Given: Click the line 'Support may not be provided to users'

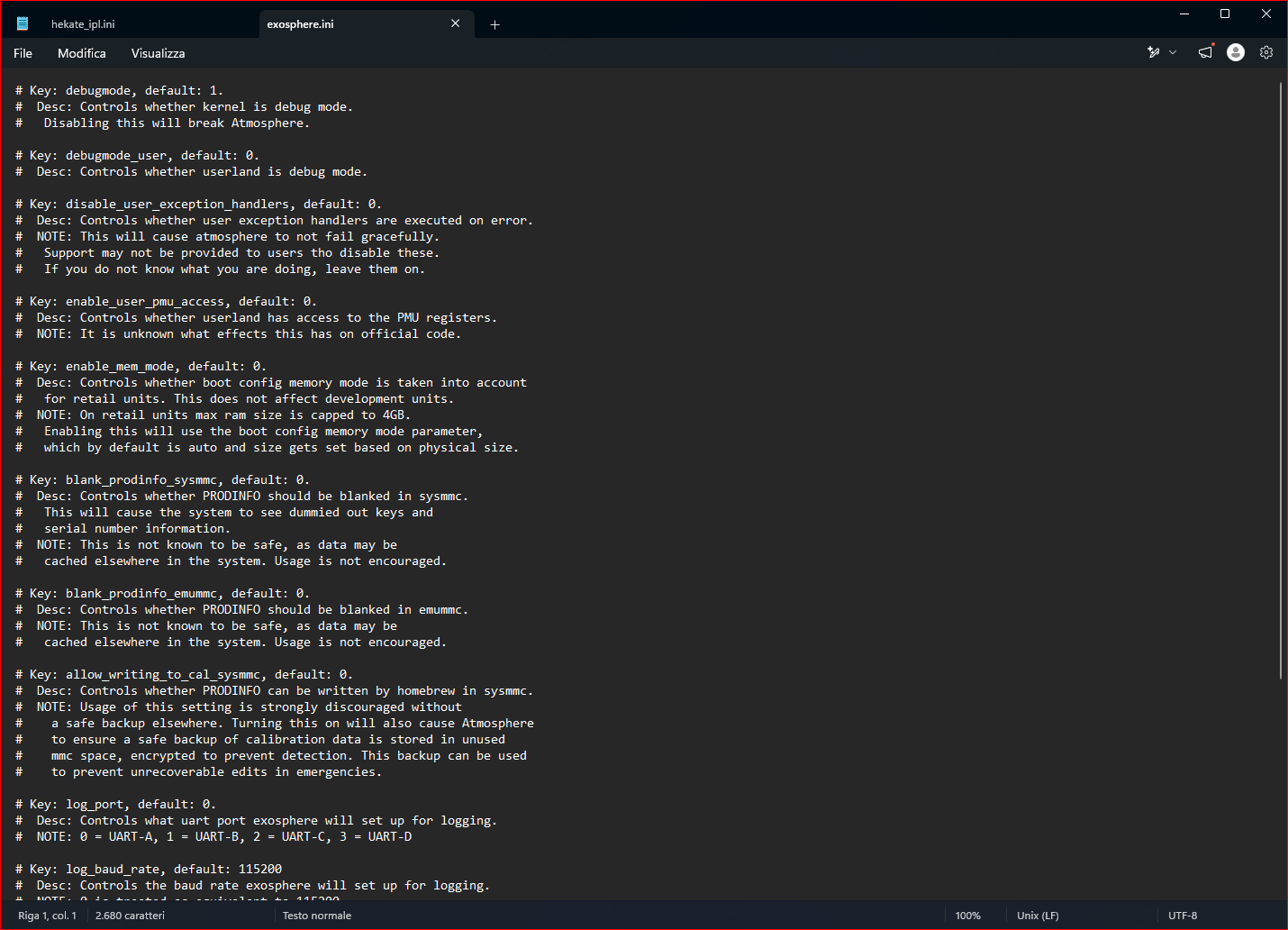Looking at the screenshot, I should tap(227, 253).
